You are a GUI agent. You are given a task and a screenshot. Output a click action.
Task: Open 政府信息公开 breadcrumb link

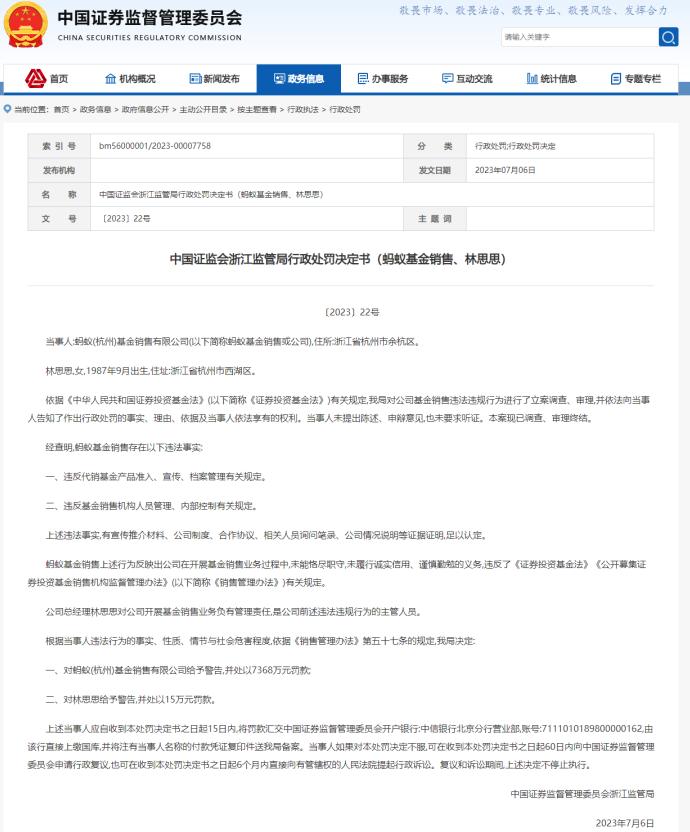[x=145, y=109]
